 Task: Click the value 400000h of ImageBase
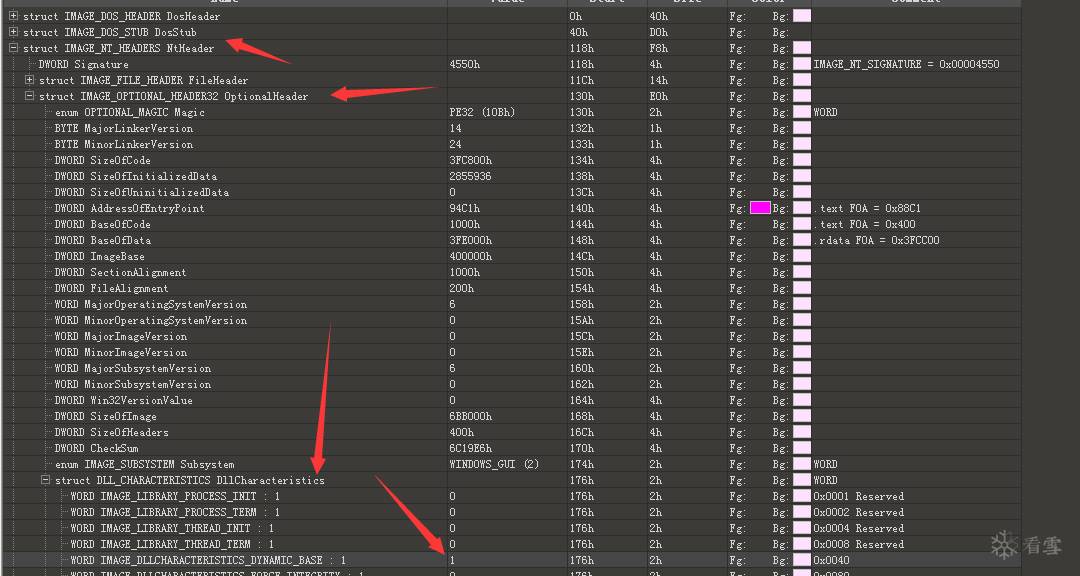(x=470, y=256)
